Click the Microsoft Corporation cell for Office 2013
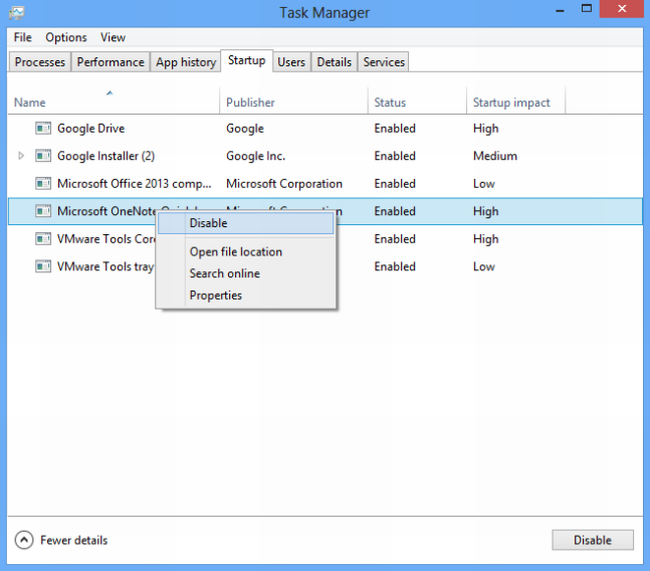The image size is (650, 571). (x=284, y=183)
